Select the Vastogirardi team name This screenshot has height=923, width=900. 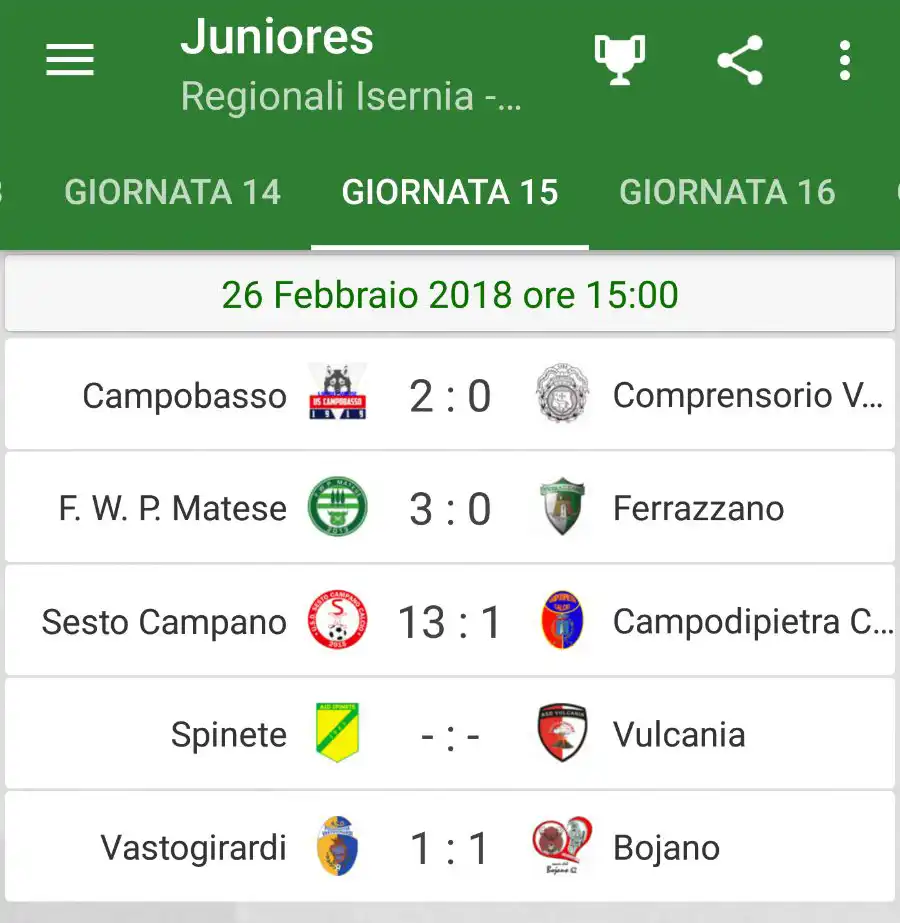193,848
